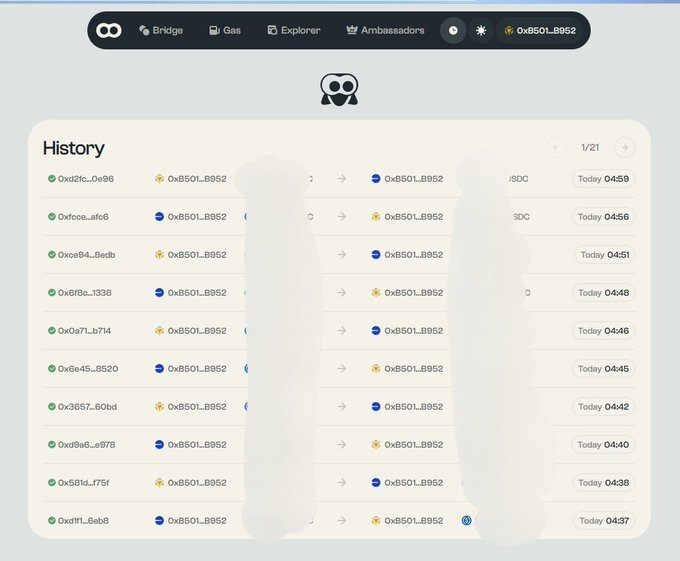Click the direction arrow in 0xd1f1...6eb8 row
680x561 pixels.
pyautogui.click(x=342, y=520)
